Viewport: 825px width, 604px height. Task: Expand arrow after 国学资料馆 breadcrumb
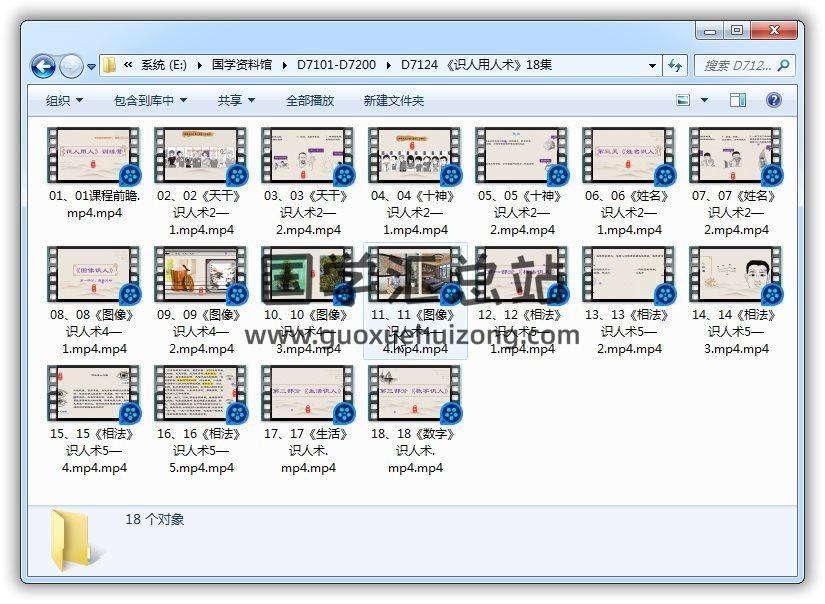point(284,65)
